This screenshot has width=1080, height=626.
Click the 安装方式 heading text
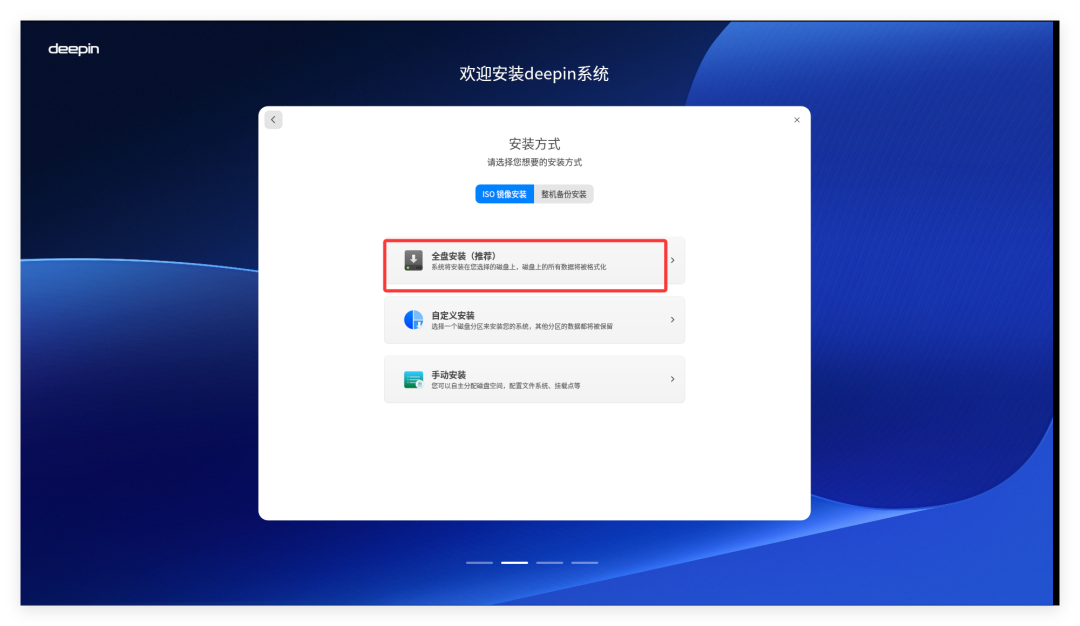point(534,144)
